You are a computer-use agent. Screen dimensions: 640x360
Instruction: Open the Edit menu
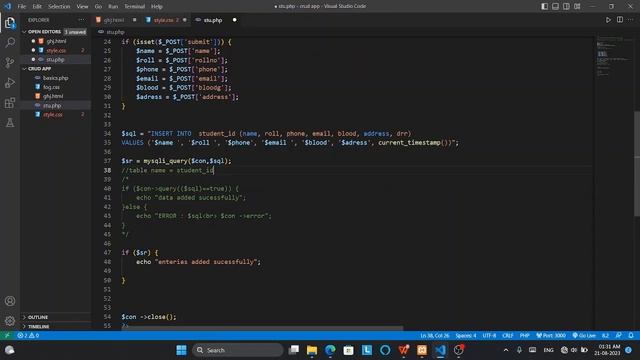(x=37, y=7)
